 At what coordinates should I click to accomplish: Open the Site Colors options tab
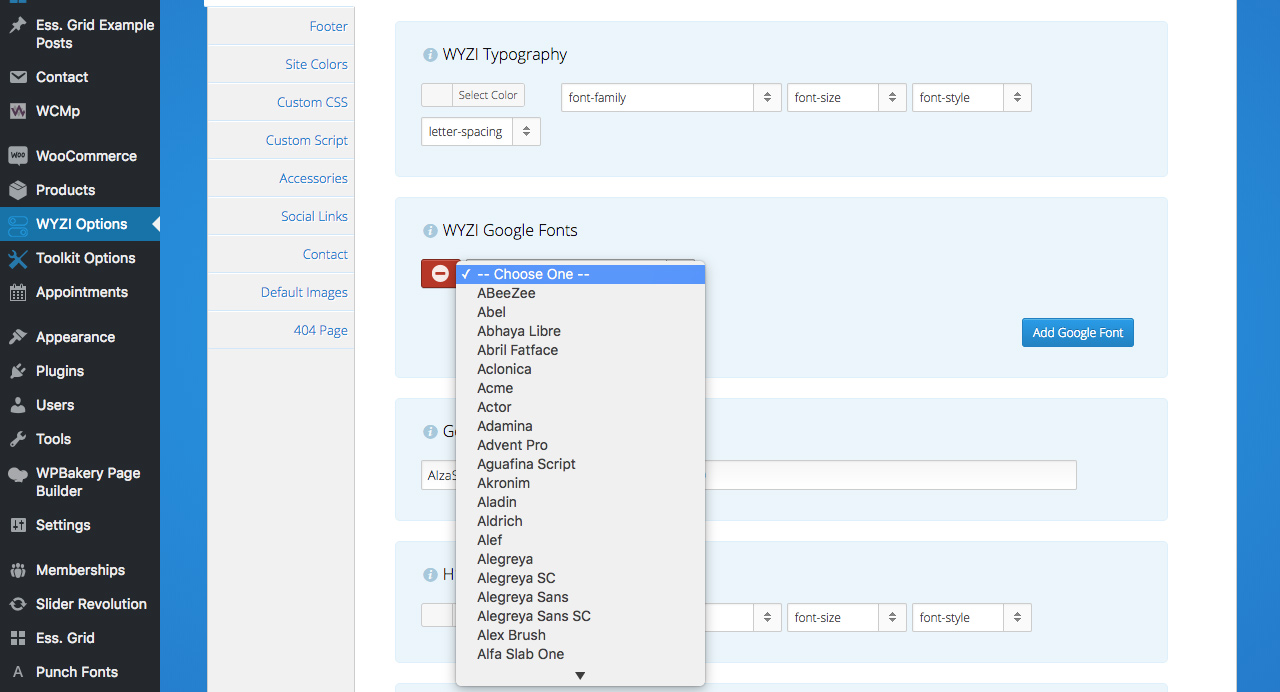coord(281,64)
